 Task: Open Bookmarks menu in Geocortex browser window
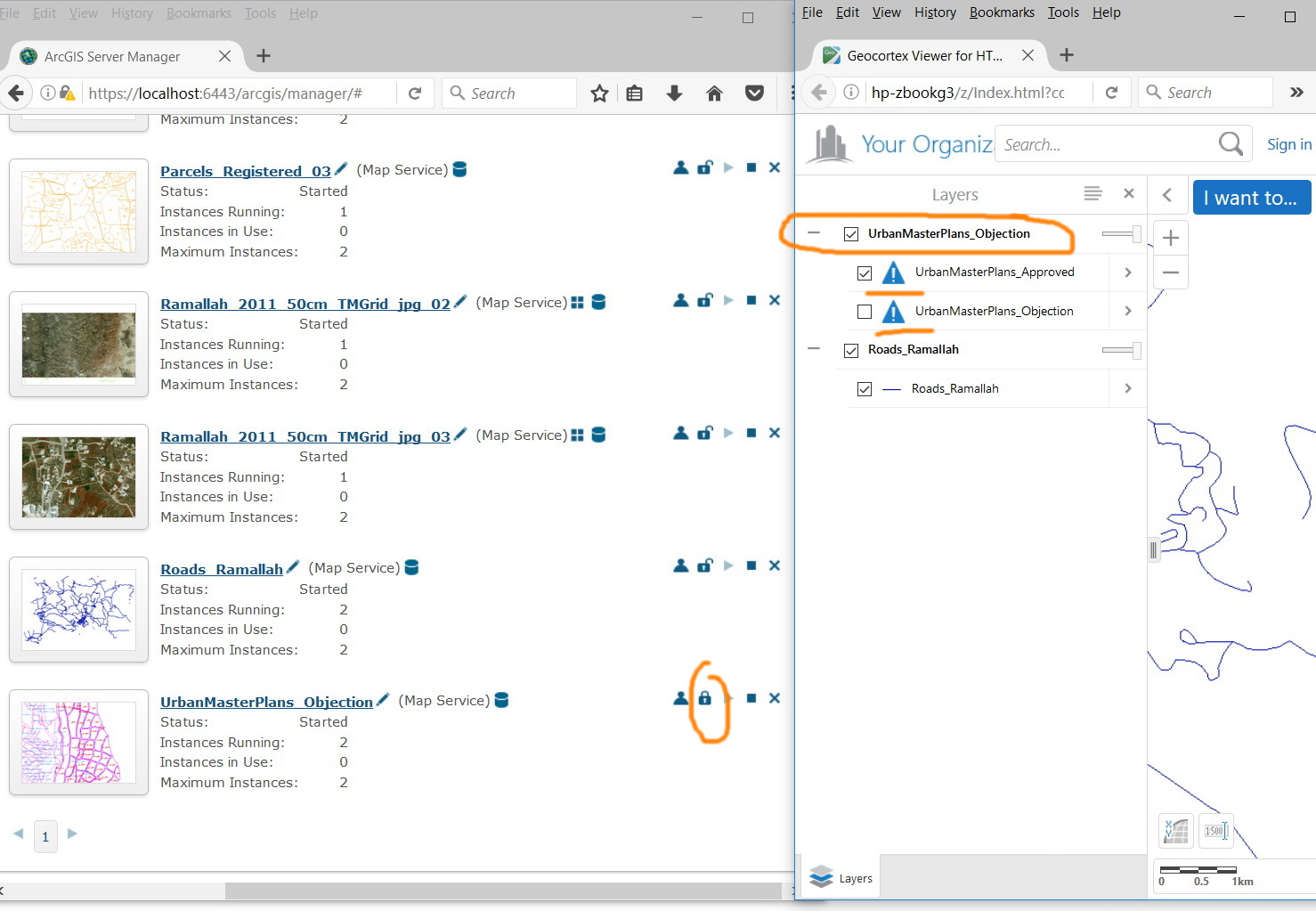coord(1002,12)
